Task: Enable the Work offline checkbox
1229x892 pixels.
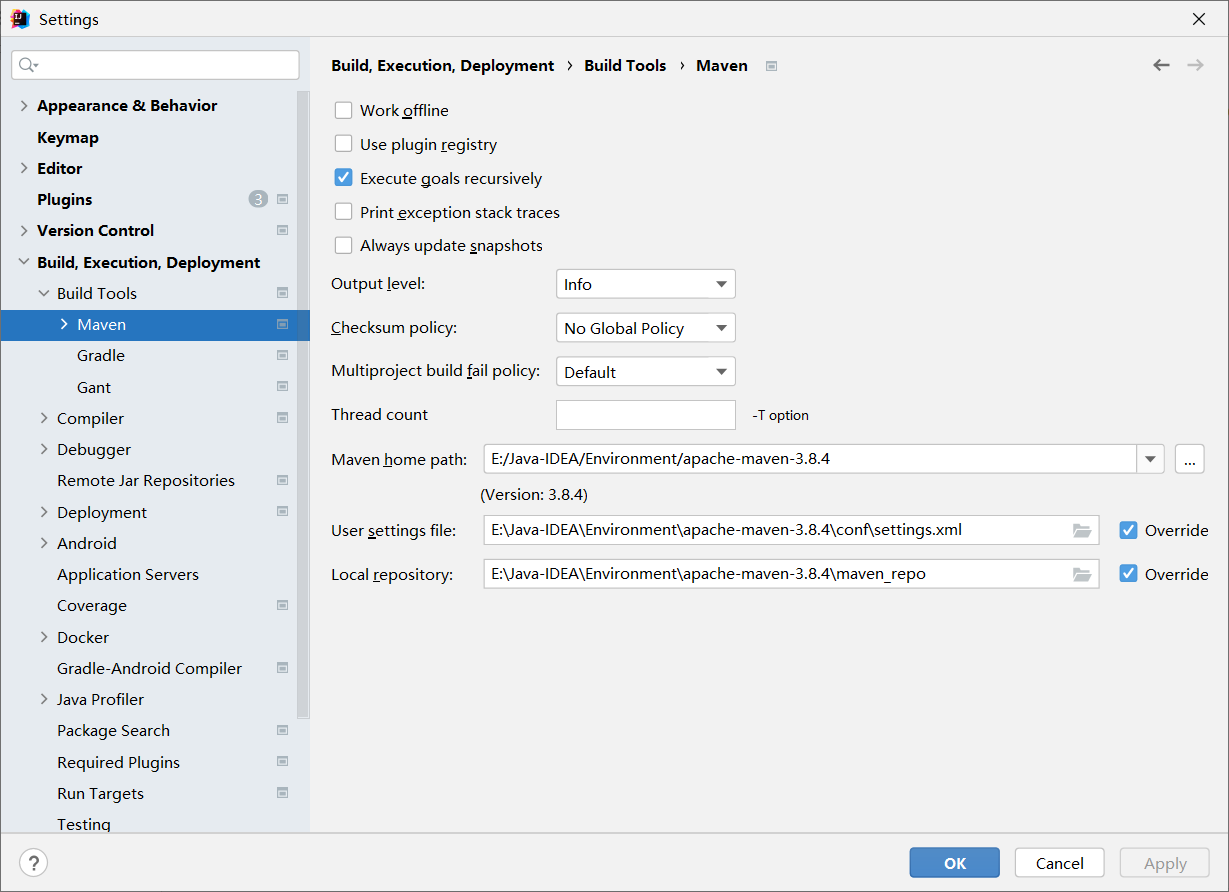Action: [x=344, y=110]
